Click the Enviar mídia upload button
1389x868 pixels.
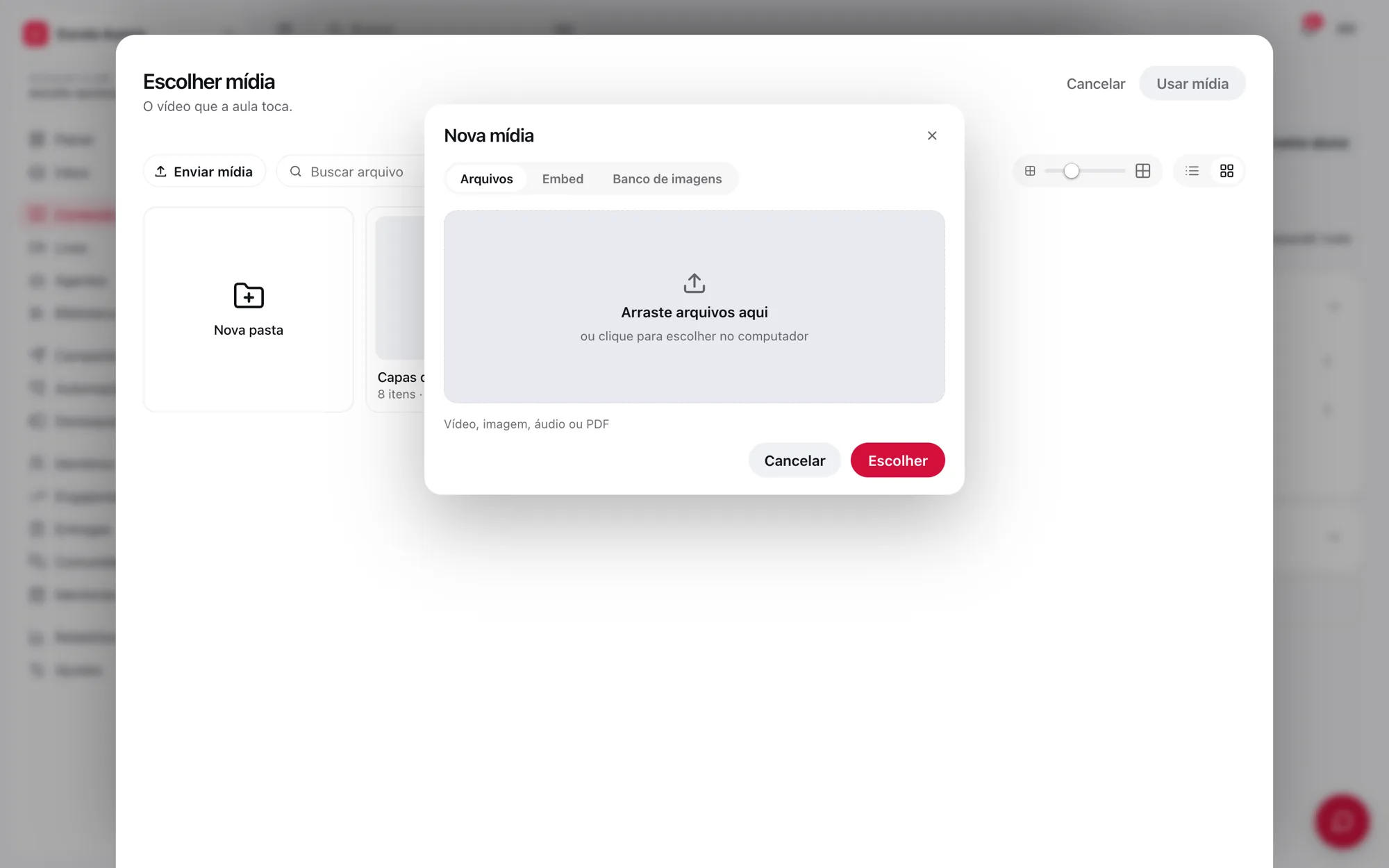204,172
